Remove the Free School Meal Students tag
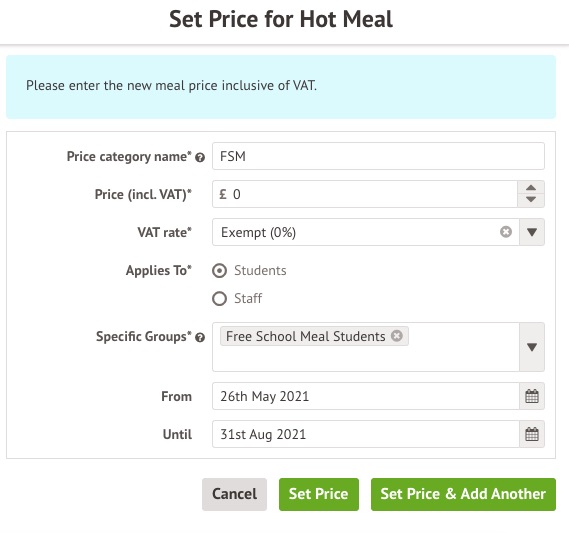This screenshot has width=569, height=533. click(397, 336)
